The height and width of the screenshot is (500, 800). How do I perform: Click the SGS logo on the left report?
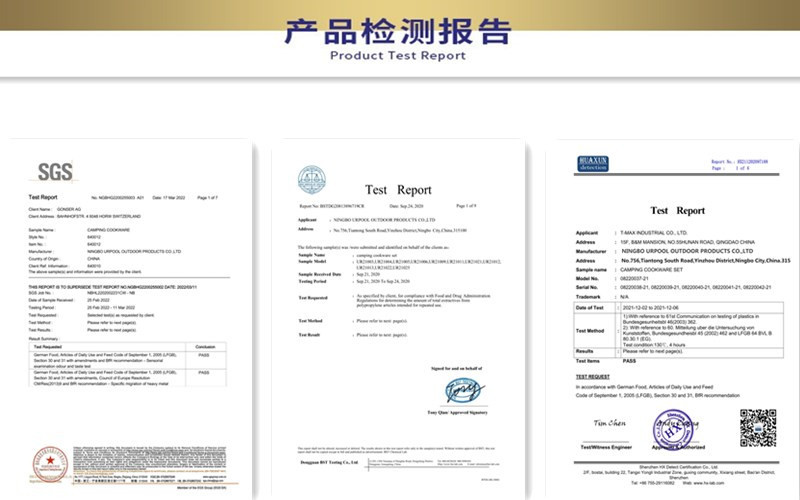point(55,172)
